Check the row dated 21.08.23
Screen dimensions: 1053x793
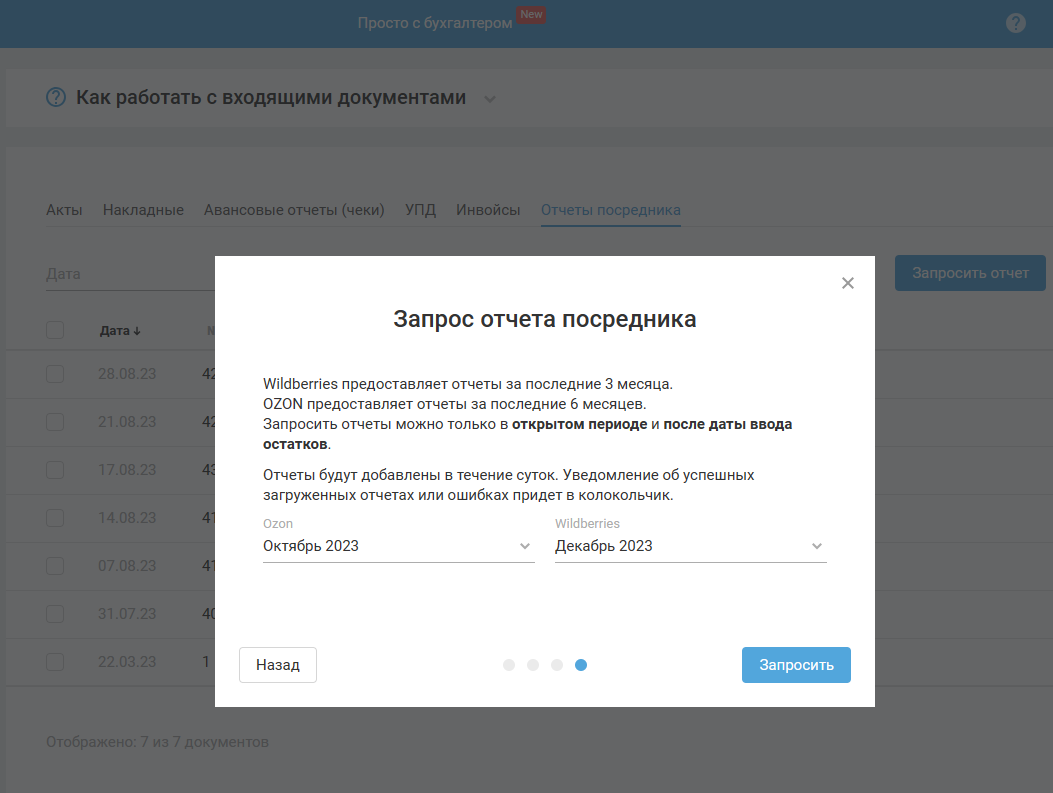55,422
